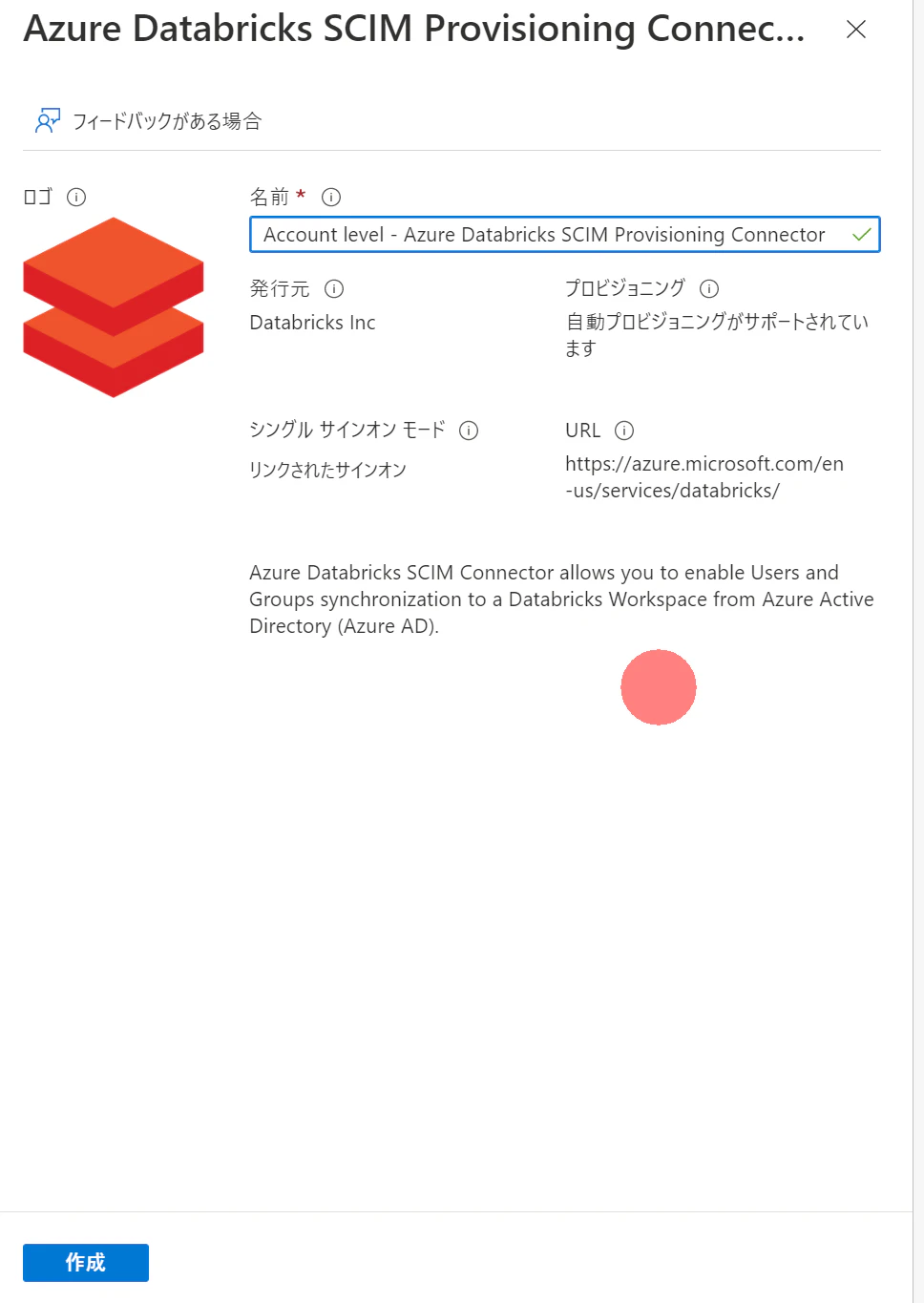Open フィードバックがある場合 feedback link

point(167,121)
